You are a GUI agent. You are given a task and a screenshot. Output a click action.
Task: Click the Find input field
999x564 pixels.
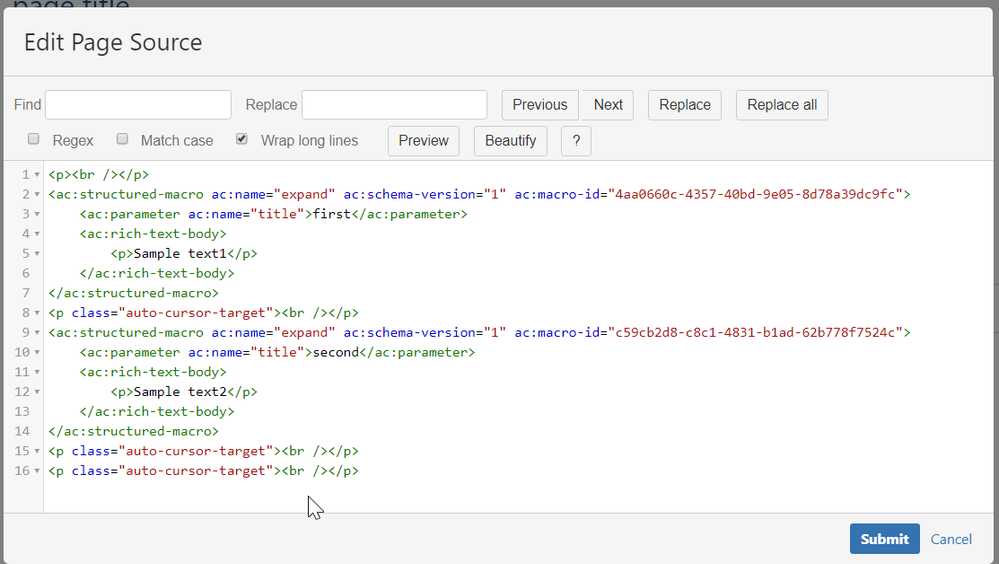click(x=138, y=105)
